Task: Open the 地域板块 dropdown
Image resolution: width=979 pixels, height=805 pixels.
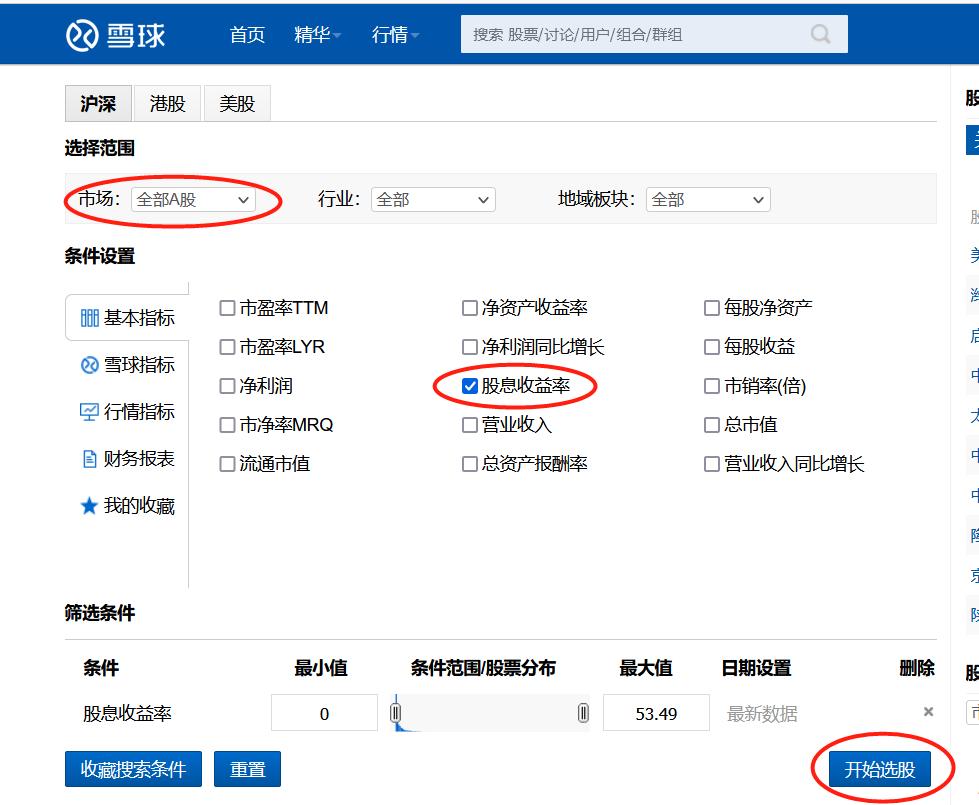Action: [707, 199]
